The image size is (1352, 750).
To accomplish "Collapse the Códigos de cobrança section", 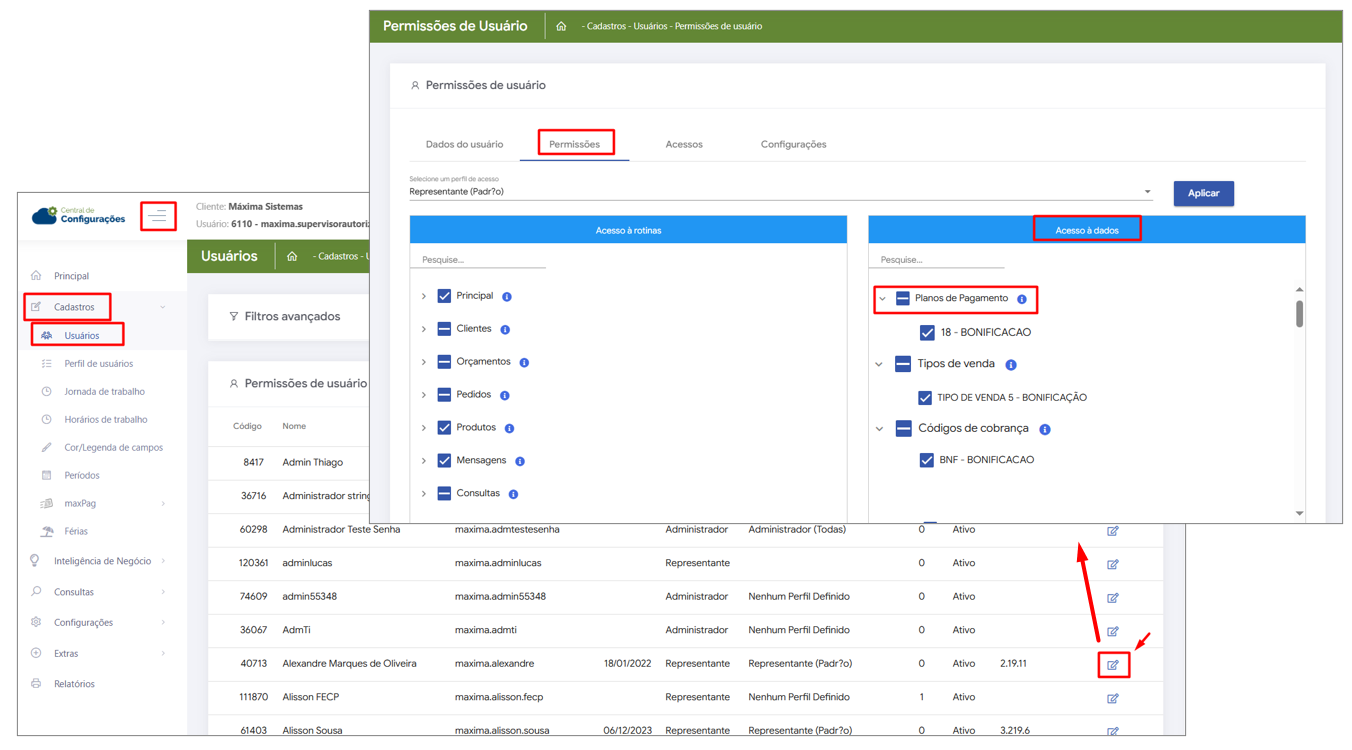I will pyautogui.click(x=880, y=429).
